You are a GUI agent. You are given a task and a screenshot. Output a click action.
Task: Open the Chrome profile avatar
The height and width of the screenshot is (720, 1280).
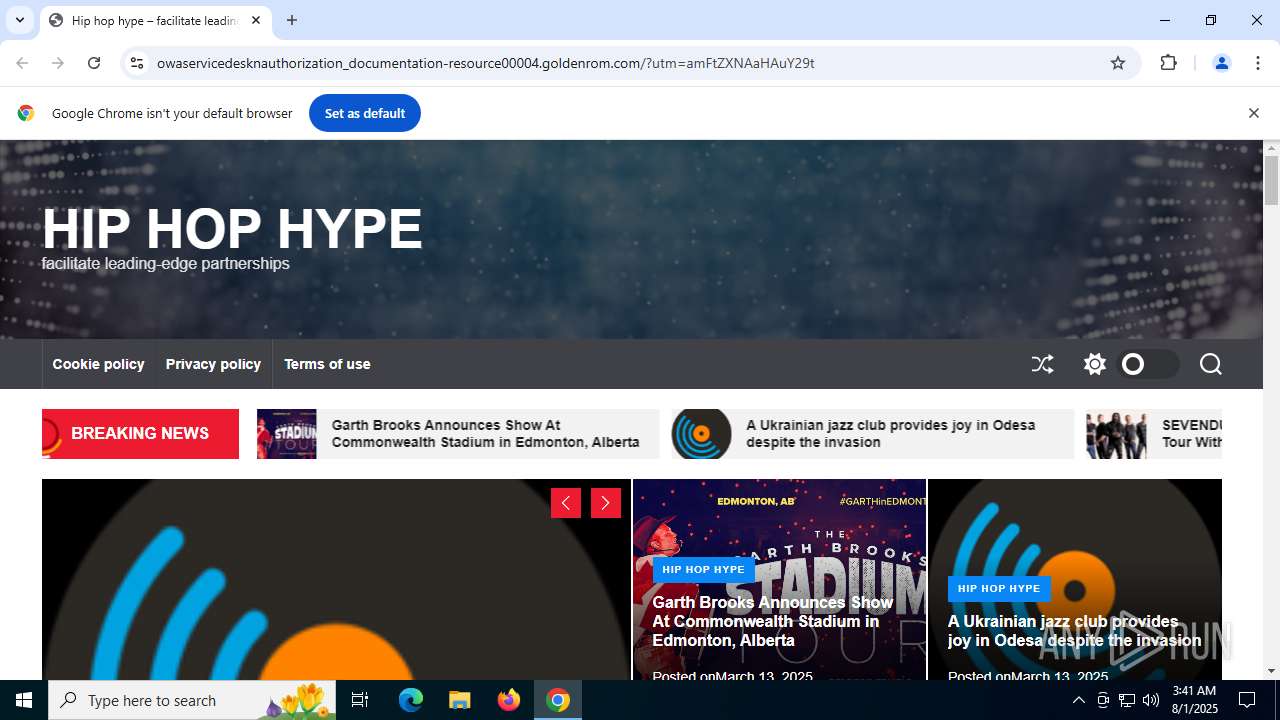pos(1221,63)
